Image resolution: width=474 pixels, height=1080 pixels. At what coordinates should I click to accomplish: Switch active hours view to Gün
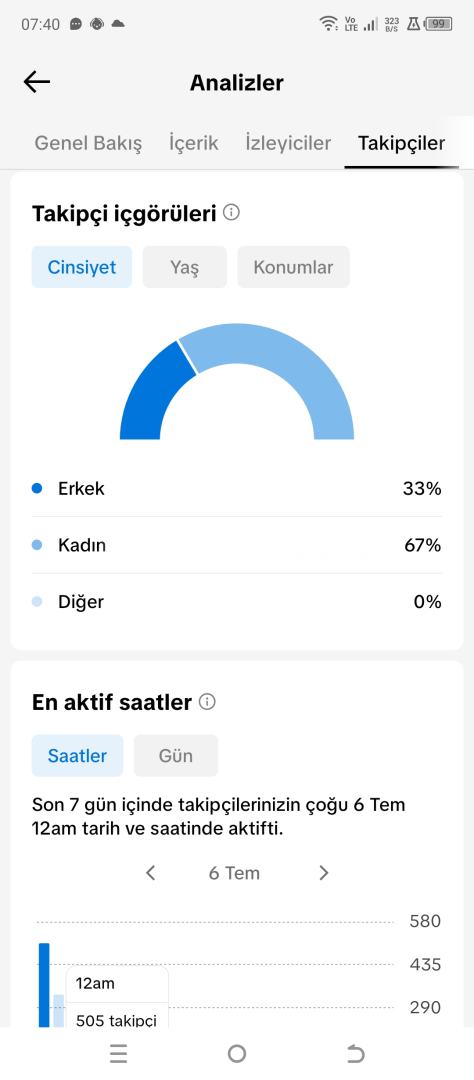pyautogui.click(x=176, y=756)
